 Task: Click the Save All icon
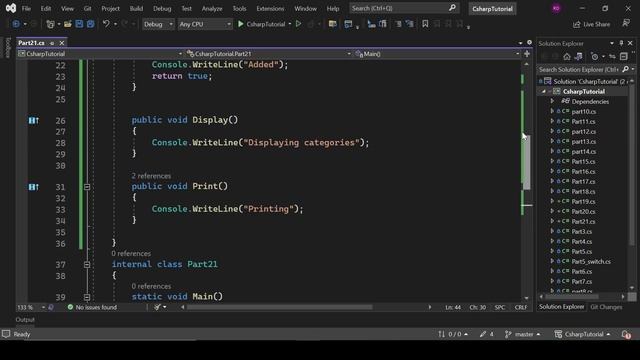click(x=90, y=24)
